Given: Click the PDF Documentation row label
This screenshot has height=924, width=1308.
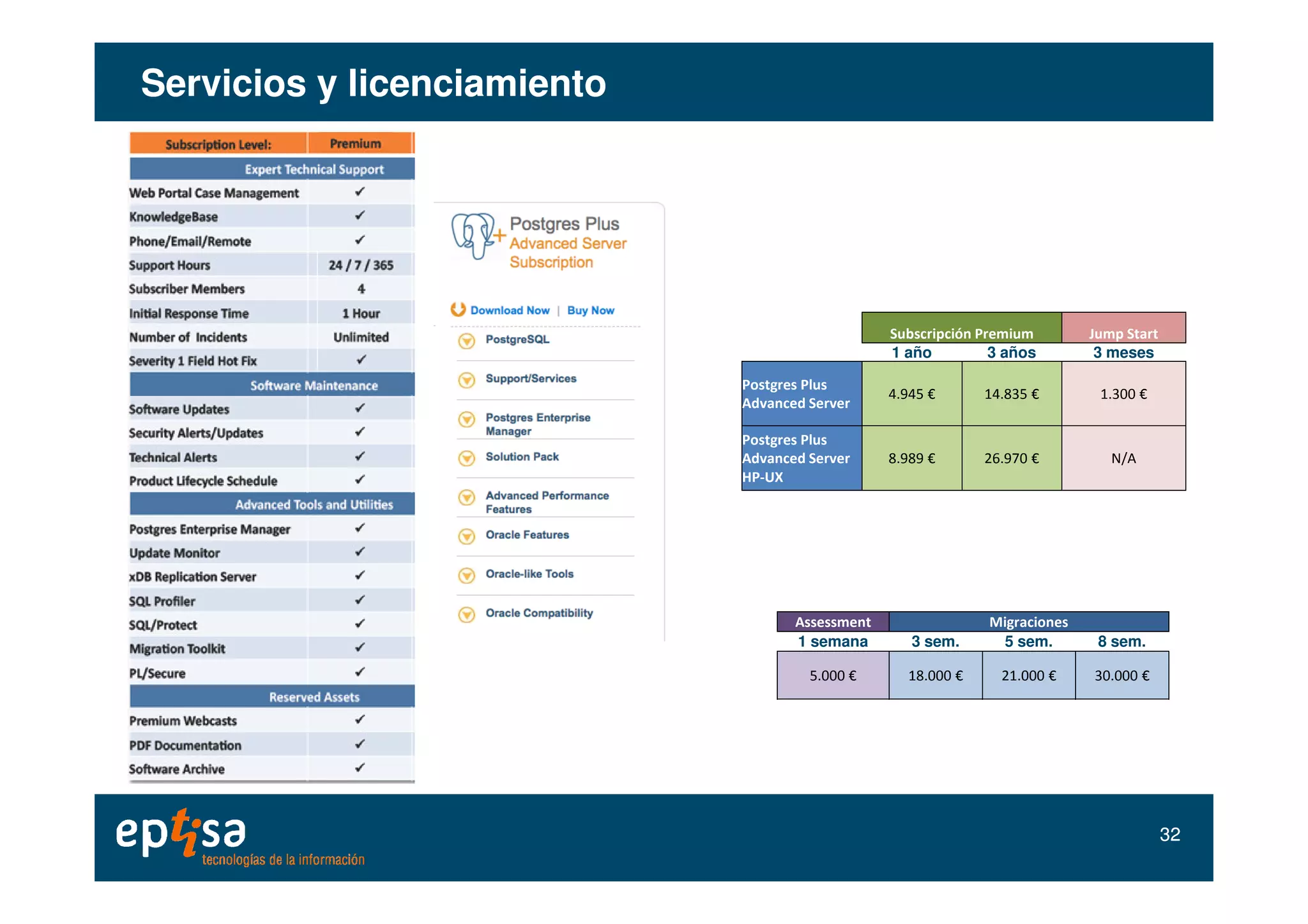Looking at the screenshot, I should click(185, 745).
